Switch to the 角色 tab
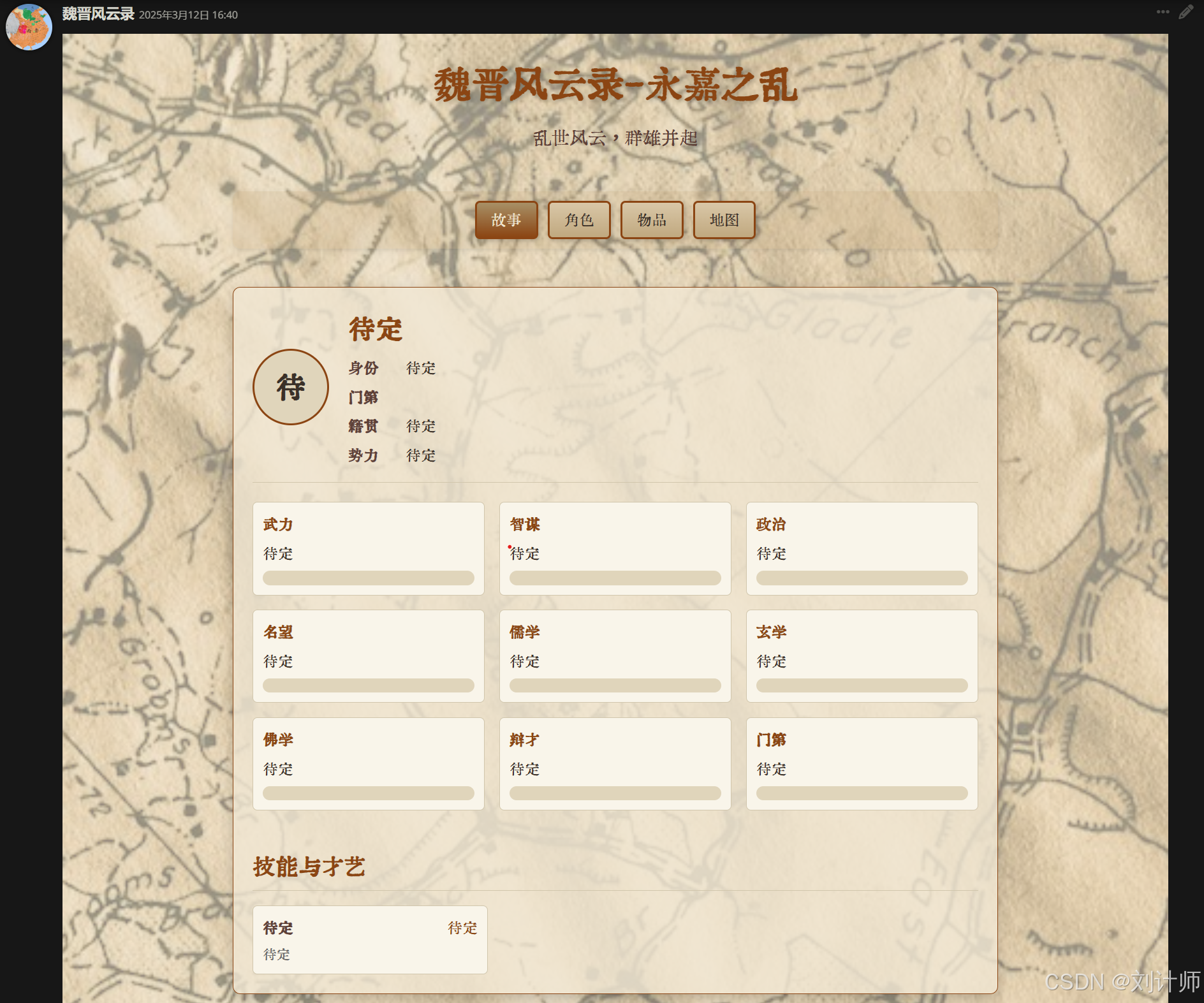This screenshot has height=1003, width=1204. coord(579,220)
